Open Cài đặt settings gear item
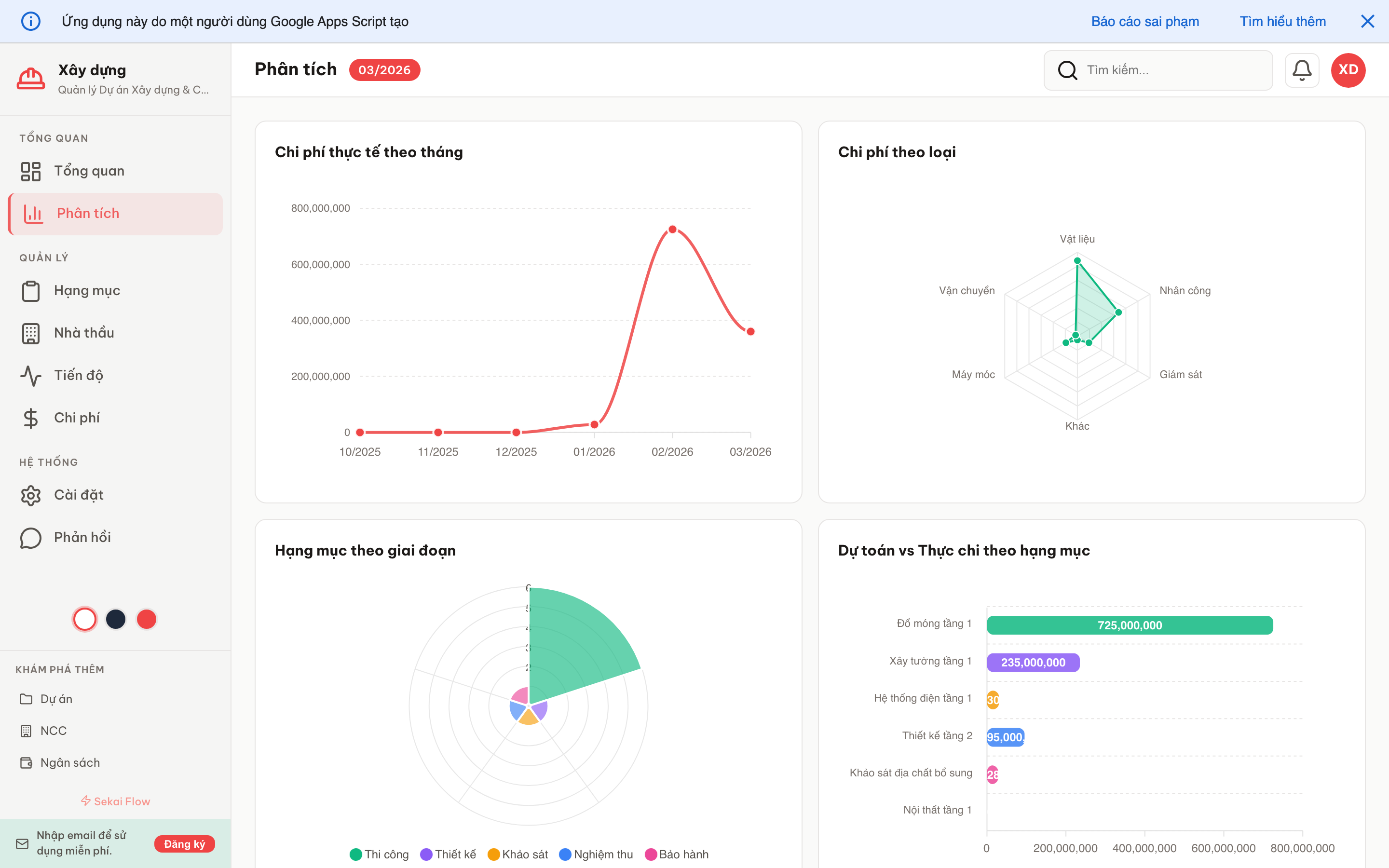This screenshot has height=868, width=1389. point(79,495)
